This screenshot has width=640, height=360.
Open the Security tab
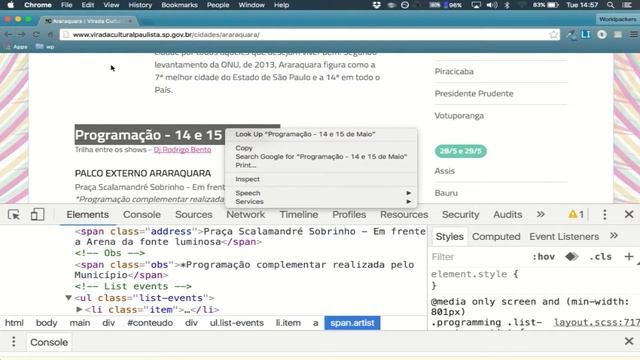tap(460, 214)
